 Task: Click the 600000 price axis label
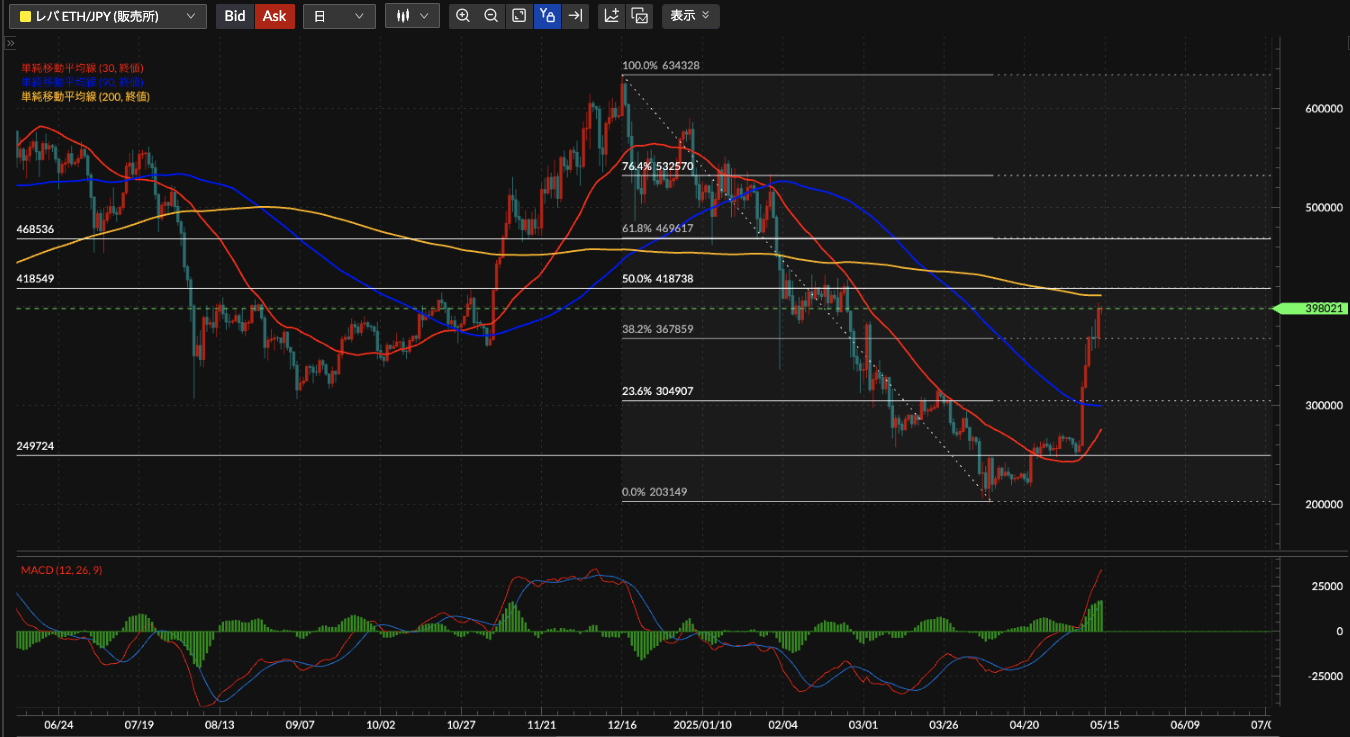coord(1322,108)
